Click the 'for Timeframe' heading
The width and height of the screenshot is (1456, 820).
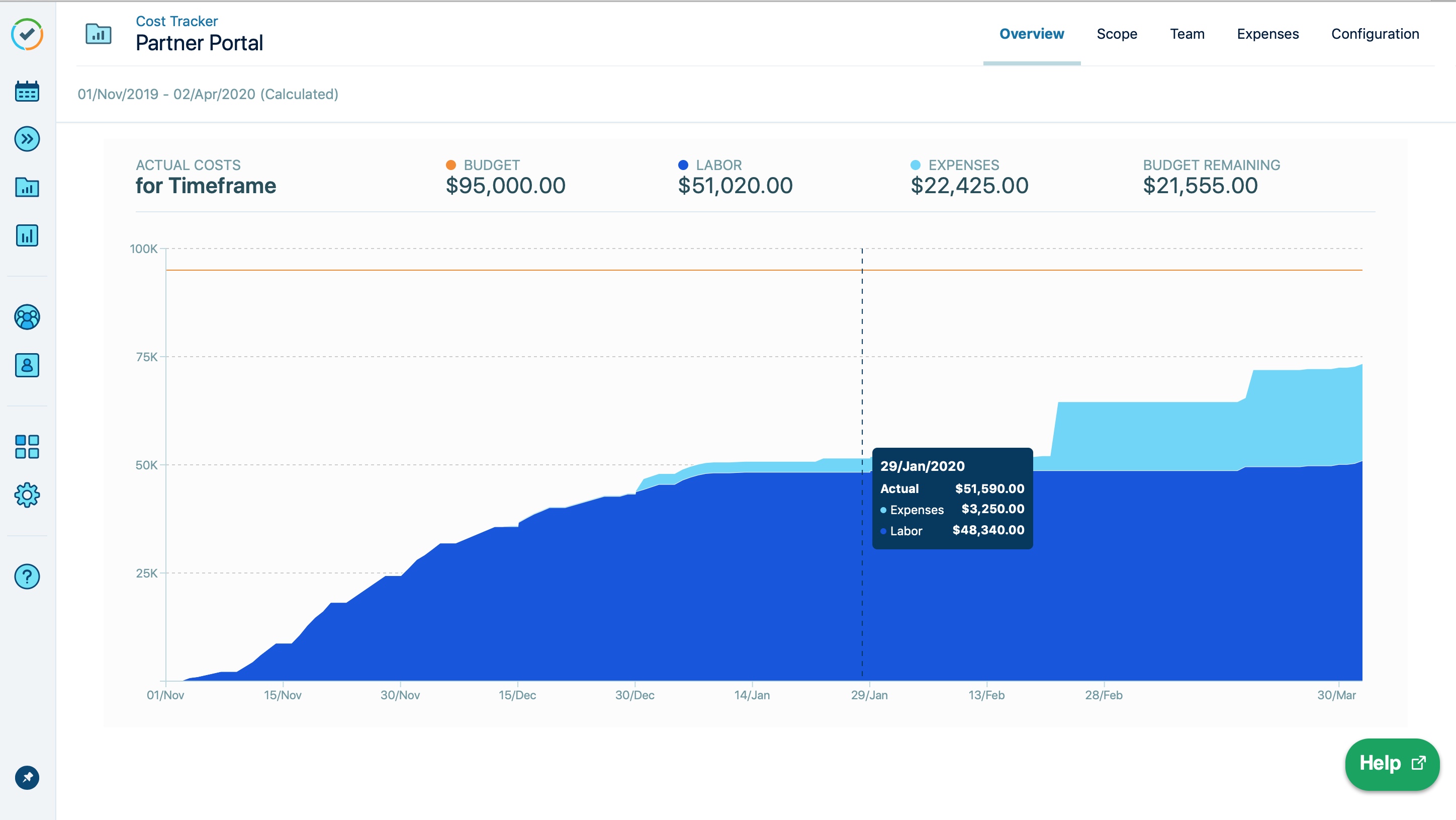(206, 186)
